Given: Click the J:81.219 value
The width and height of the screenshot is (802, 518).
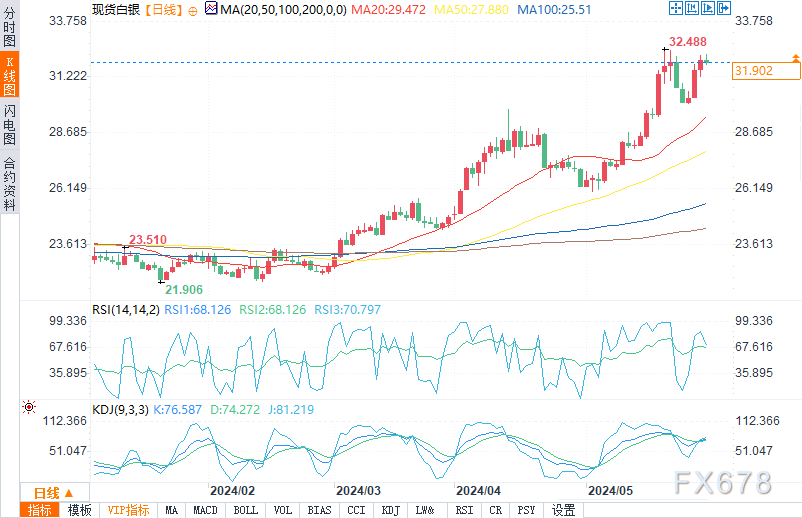Looking at the screenshot, I should click(x=291, y=410).
